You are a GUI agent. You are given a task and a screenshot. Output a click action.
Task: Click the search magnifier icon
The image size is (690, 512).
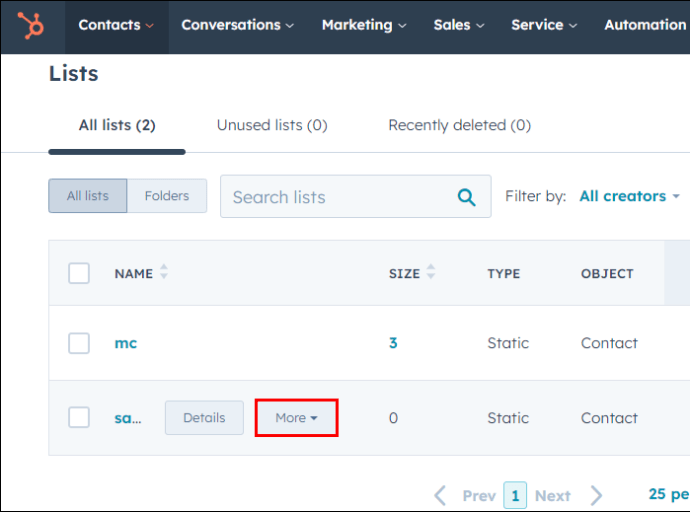[466, 197]
